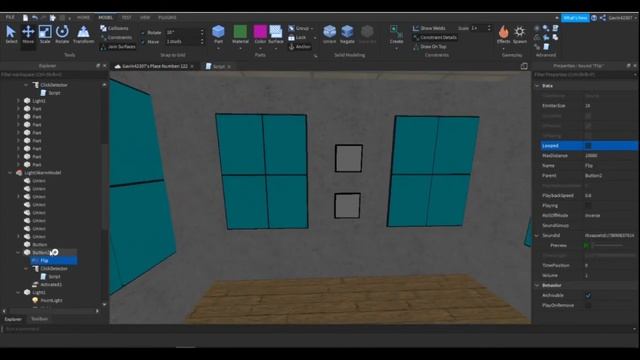Image resolution: width=640 pixels, height=360 pixels.
Task: Play the sound Preview button
Action: pos(587,246)
